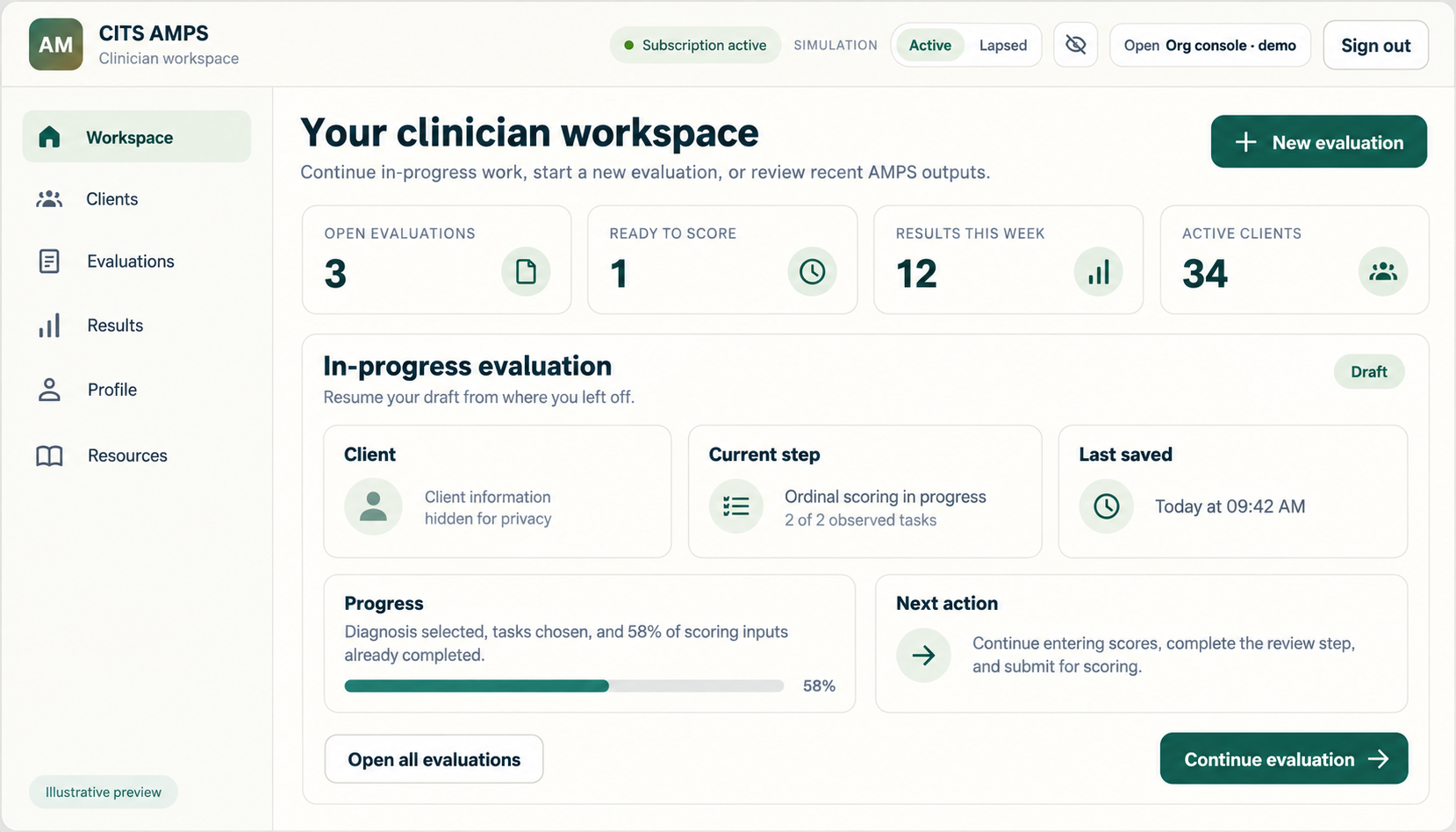Click the 'READY TO SCORE' label
The width and height of the screenshot is (1456, 832).
[x=672, y=233]
